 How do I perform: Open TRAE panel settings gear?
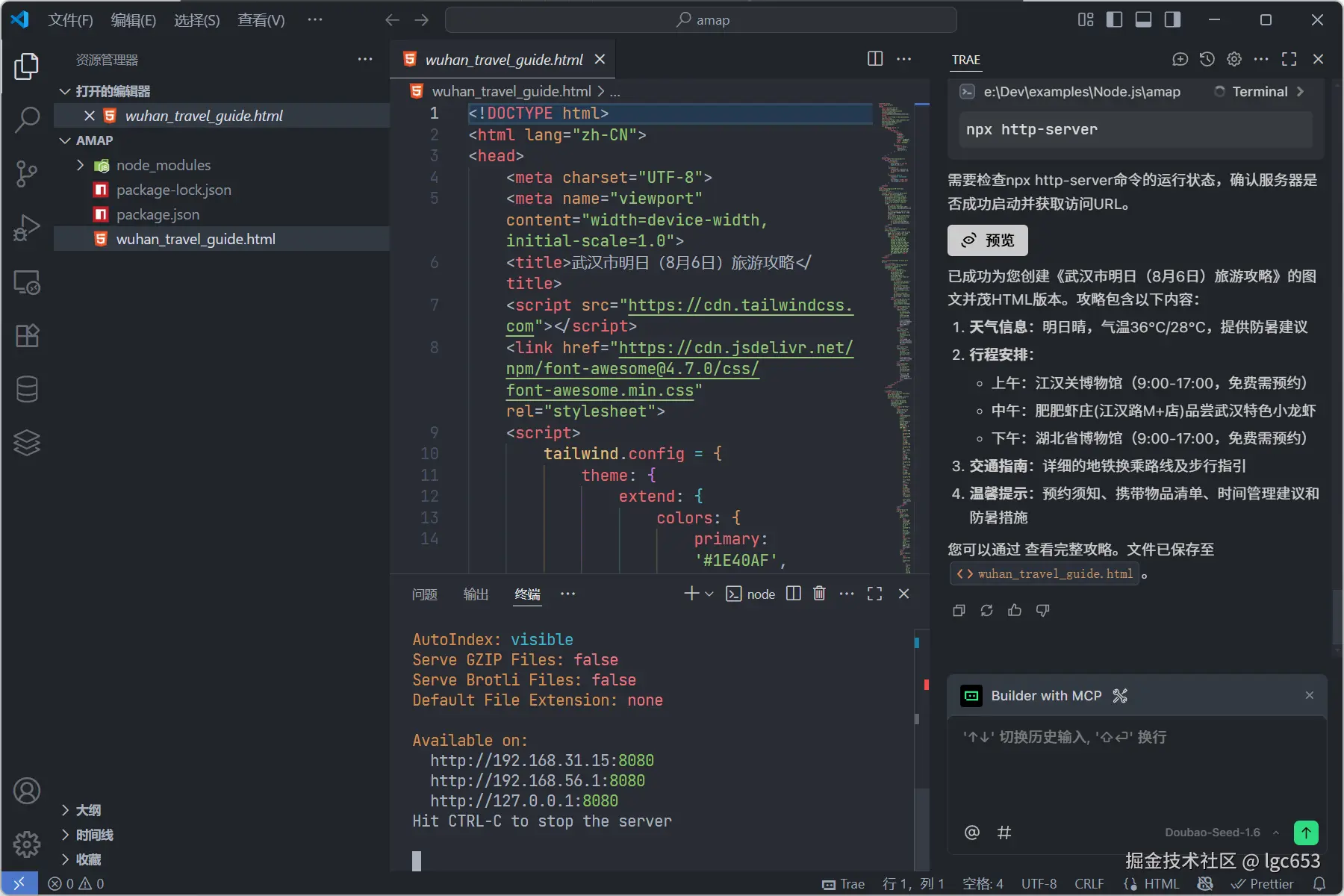(1234, 59)
